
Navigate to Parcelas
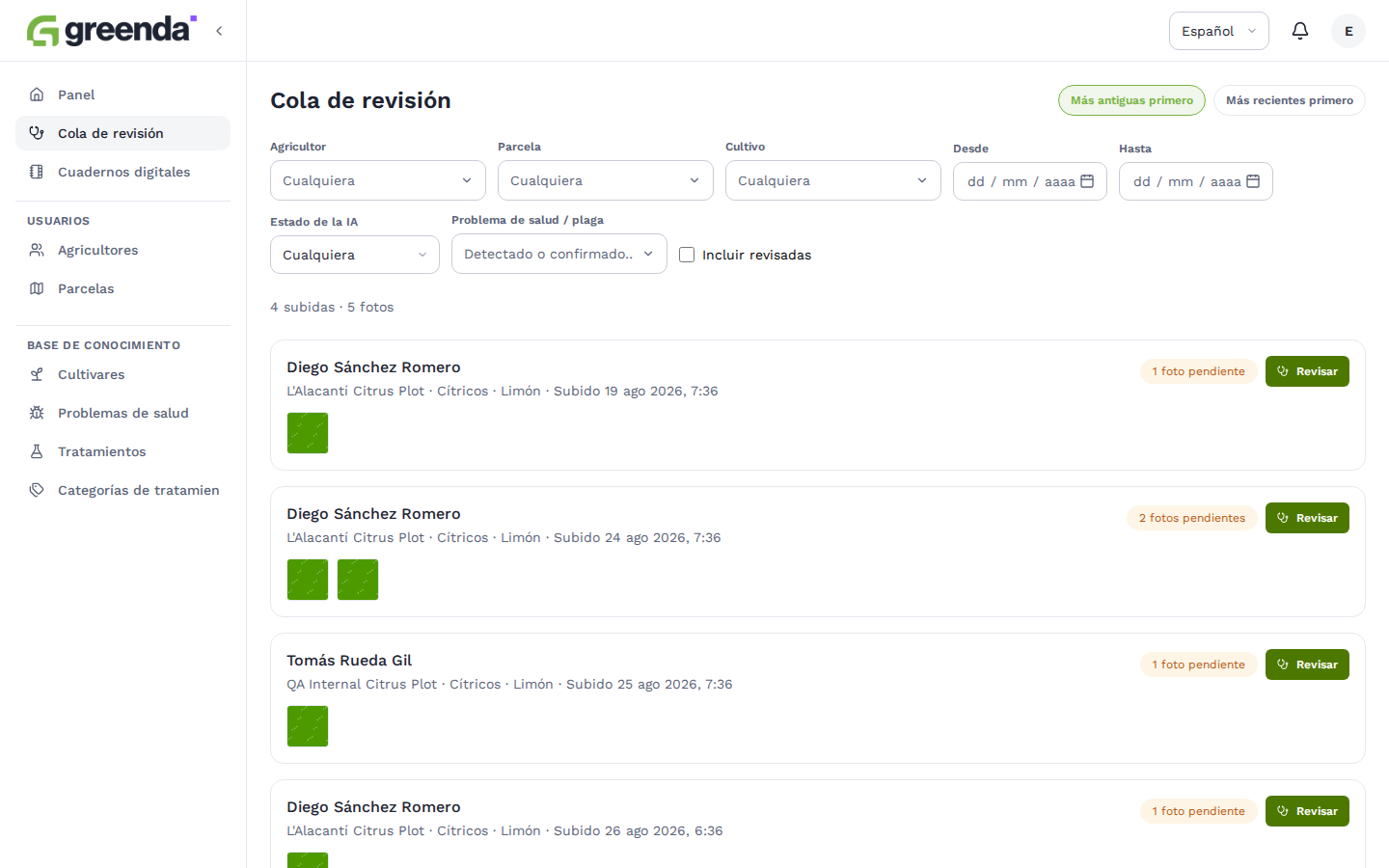point(123,288)
